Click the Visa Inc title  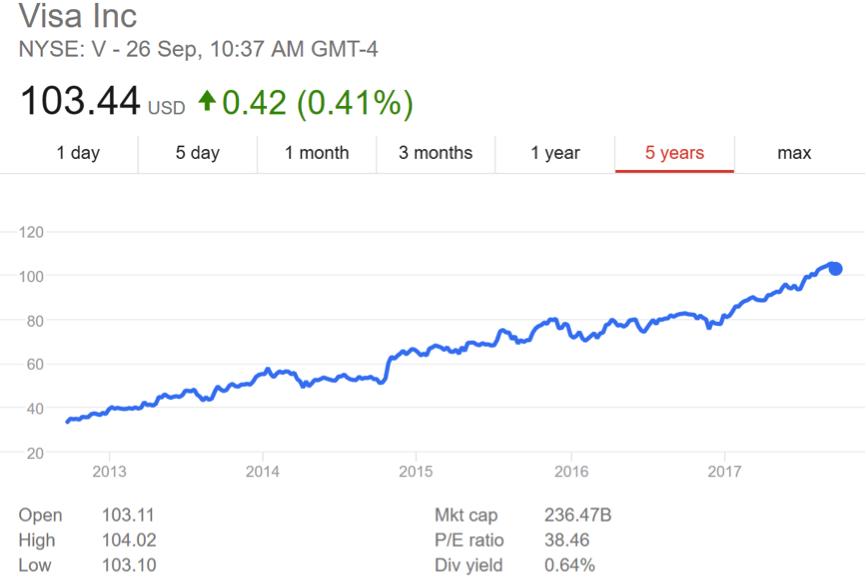[78, 17]
